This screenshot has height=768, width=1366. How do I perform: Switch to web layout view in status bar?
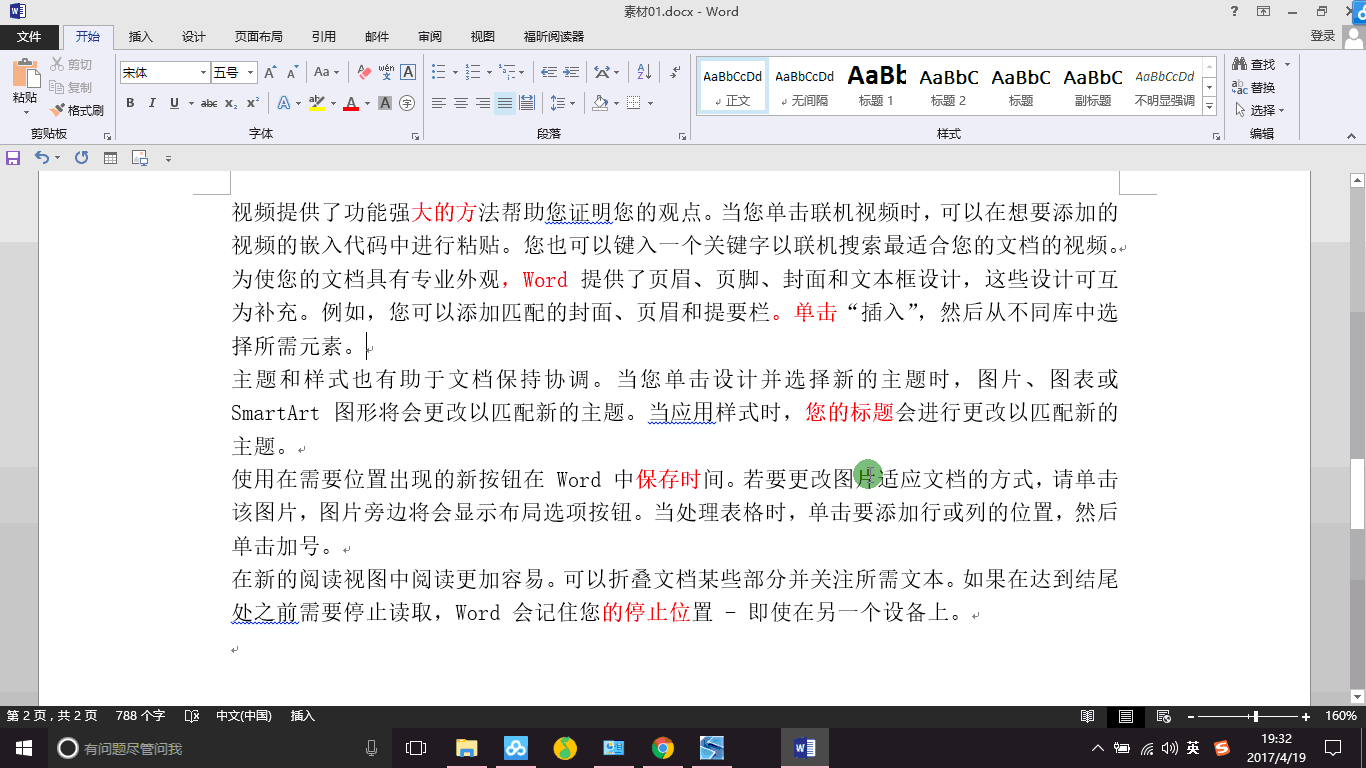pyautogui.click(x=1163, y=716)
